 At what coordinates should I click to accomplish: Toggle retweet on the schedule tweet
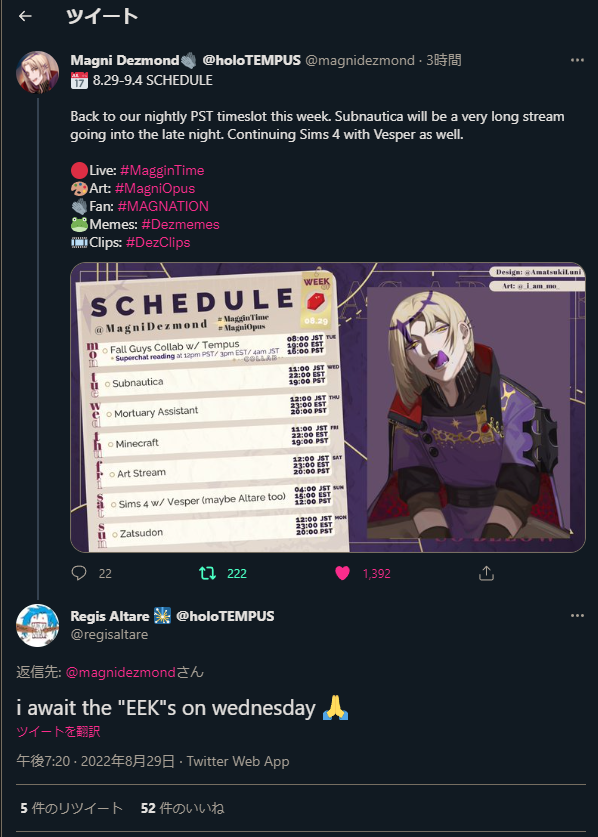point(207,573)
